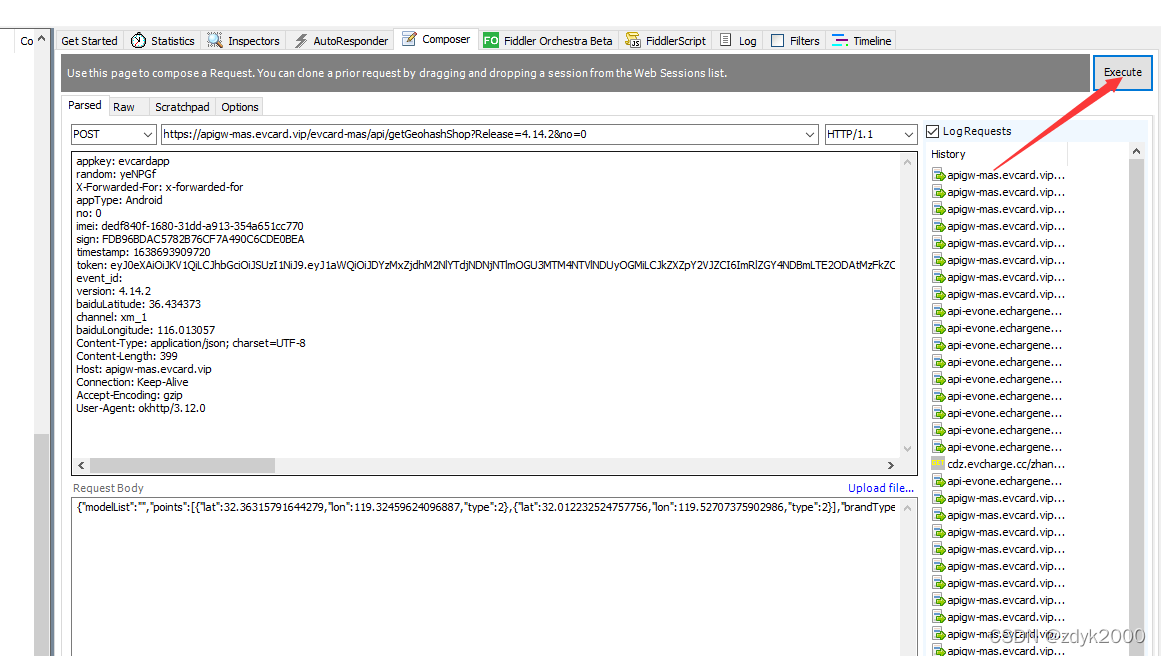
Task: Open the Options sub-tab
Action: 240,107
